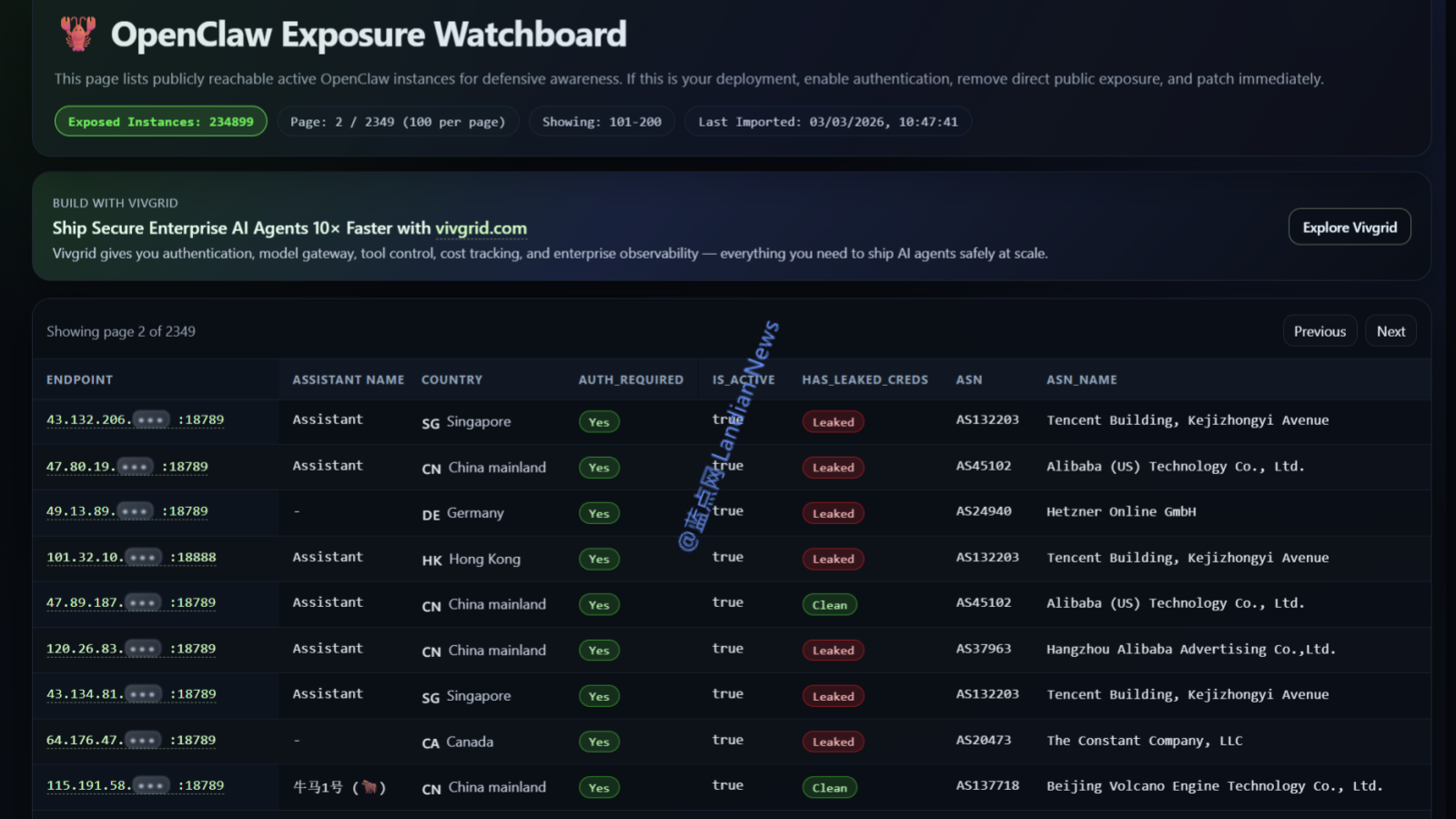Click the Exposed Instances 234899 badge
Image resolution: width=1456 pixels, height=819 pixels.
[x=160, y=122]
